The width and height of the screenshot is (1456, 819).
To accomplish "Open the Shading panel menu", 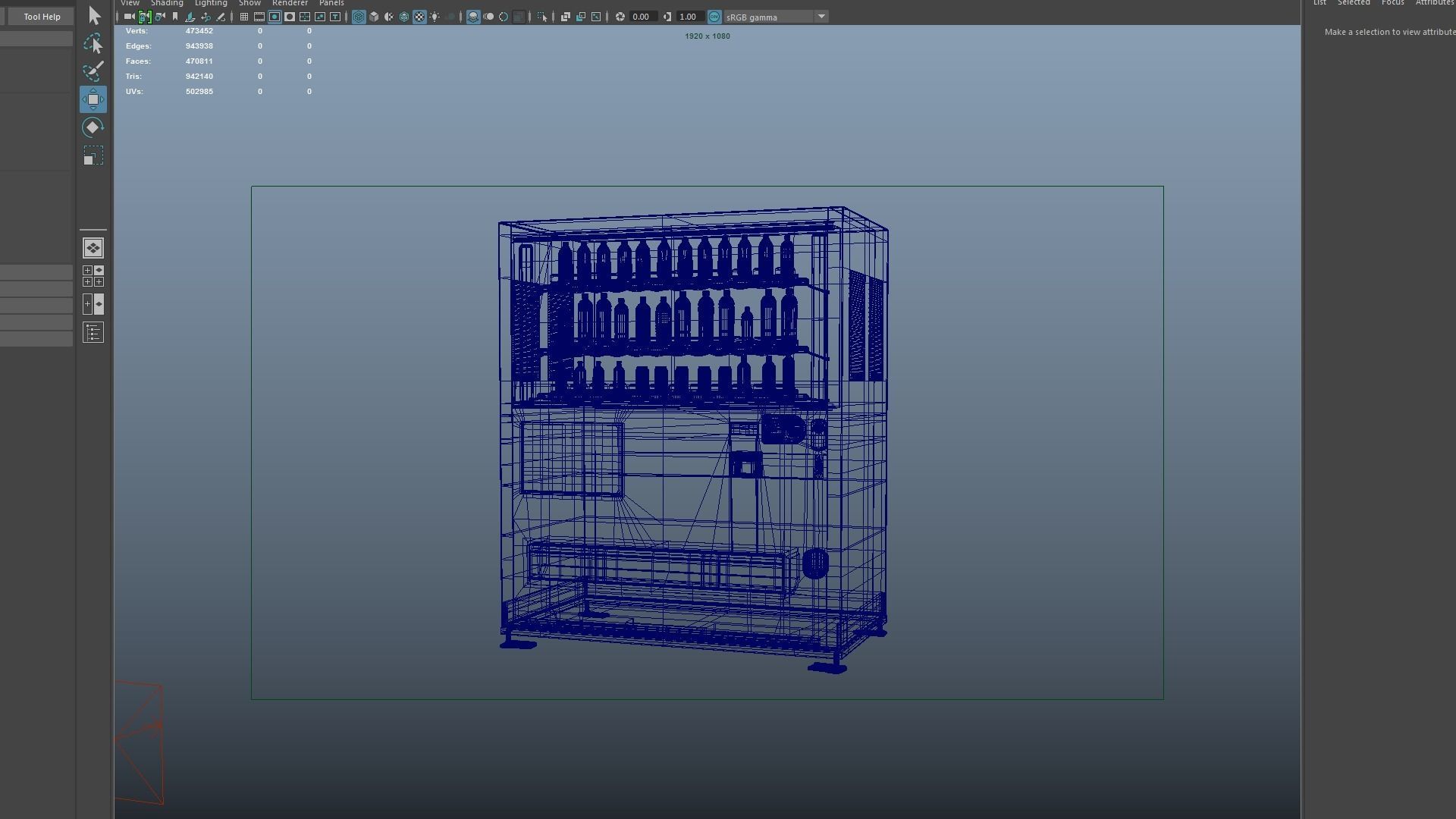I will 167,3.
